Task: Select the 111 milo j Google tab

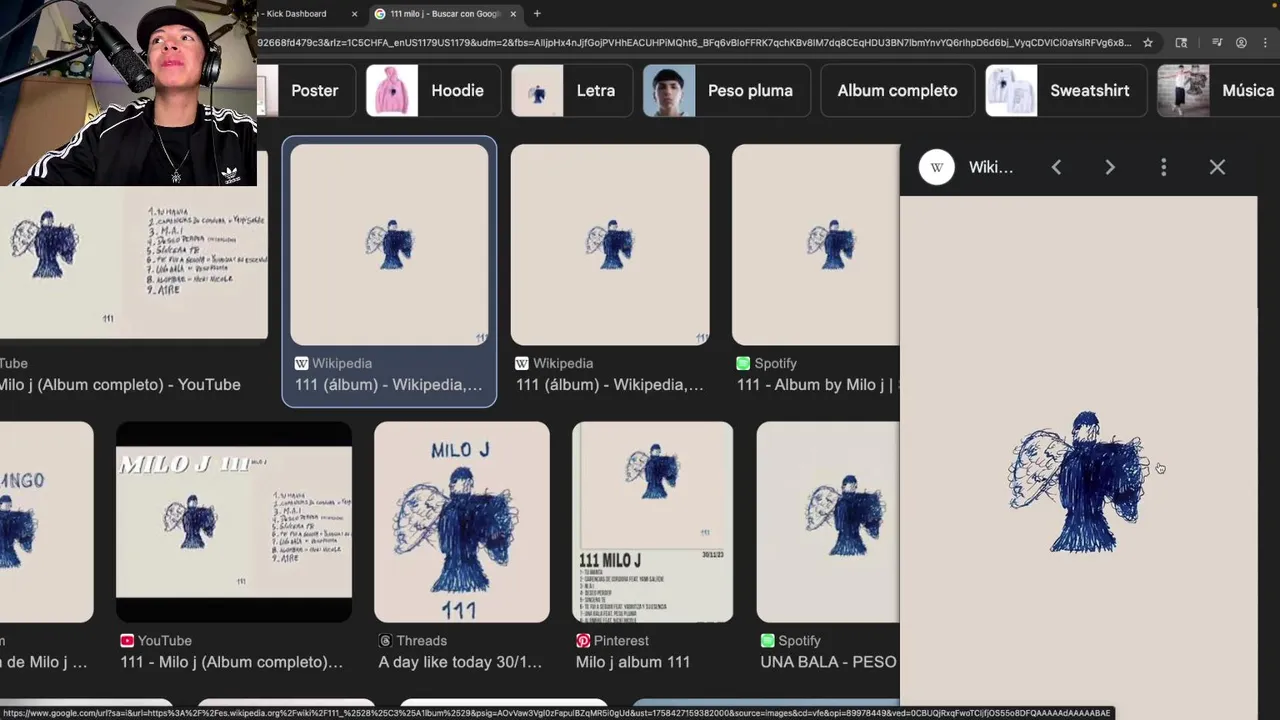Action: [x=445, y=14]
